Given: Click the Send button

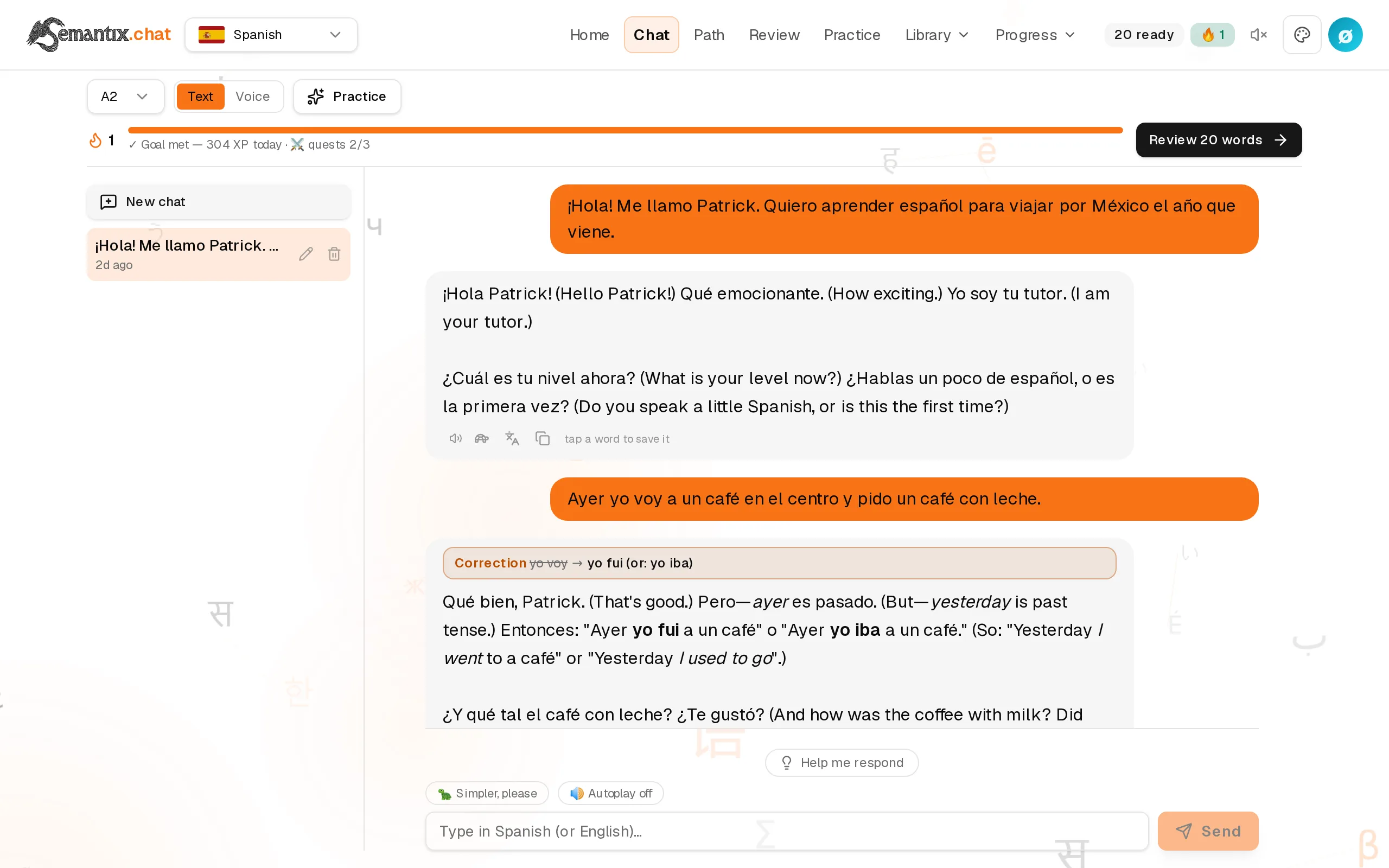Looking at the screenshot, I should [1208, 831].
